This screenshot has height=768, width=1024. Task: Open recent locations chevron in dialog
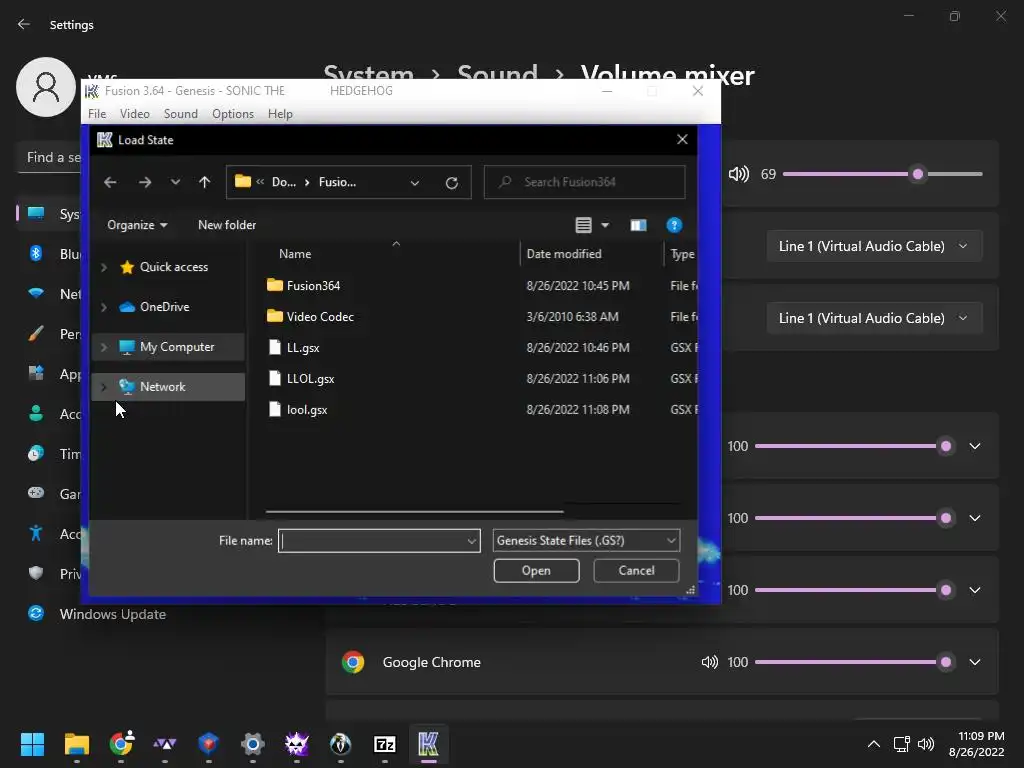175,182
